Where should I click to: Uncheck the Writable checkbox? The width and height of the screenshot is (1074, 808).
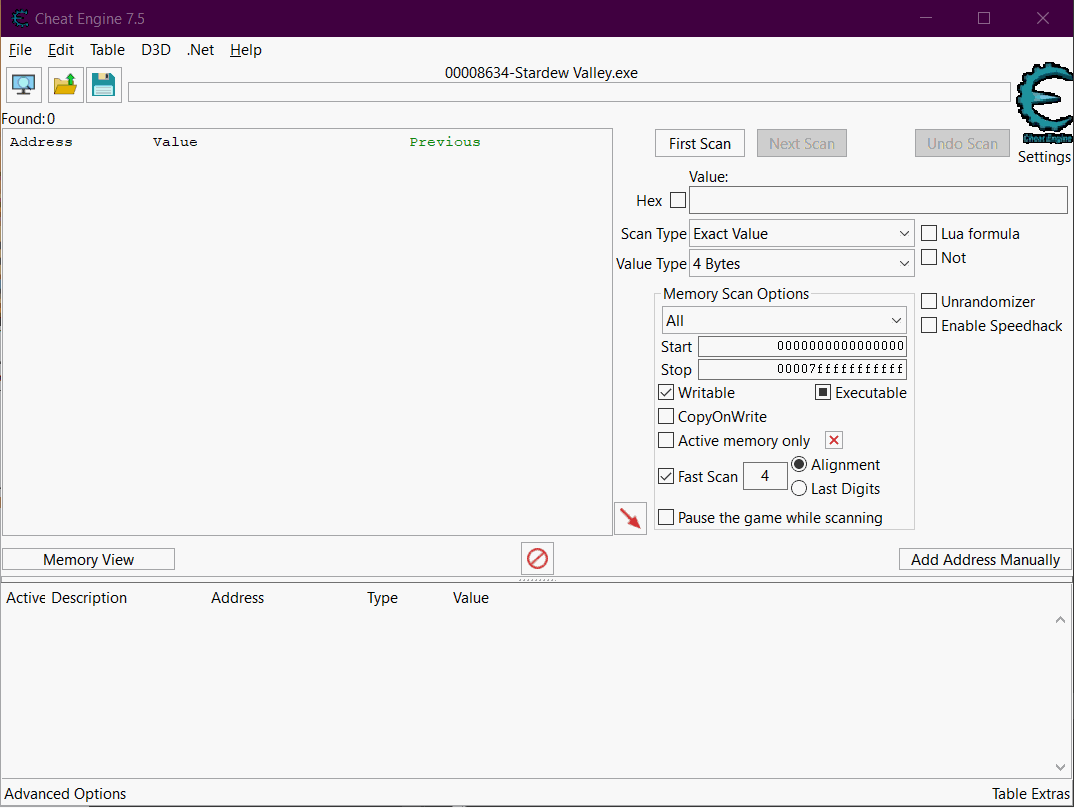point(666,392)
